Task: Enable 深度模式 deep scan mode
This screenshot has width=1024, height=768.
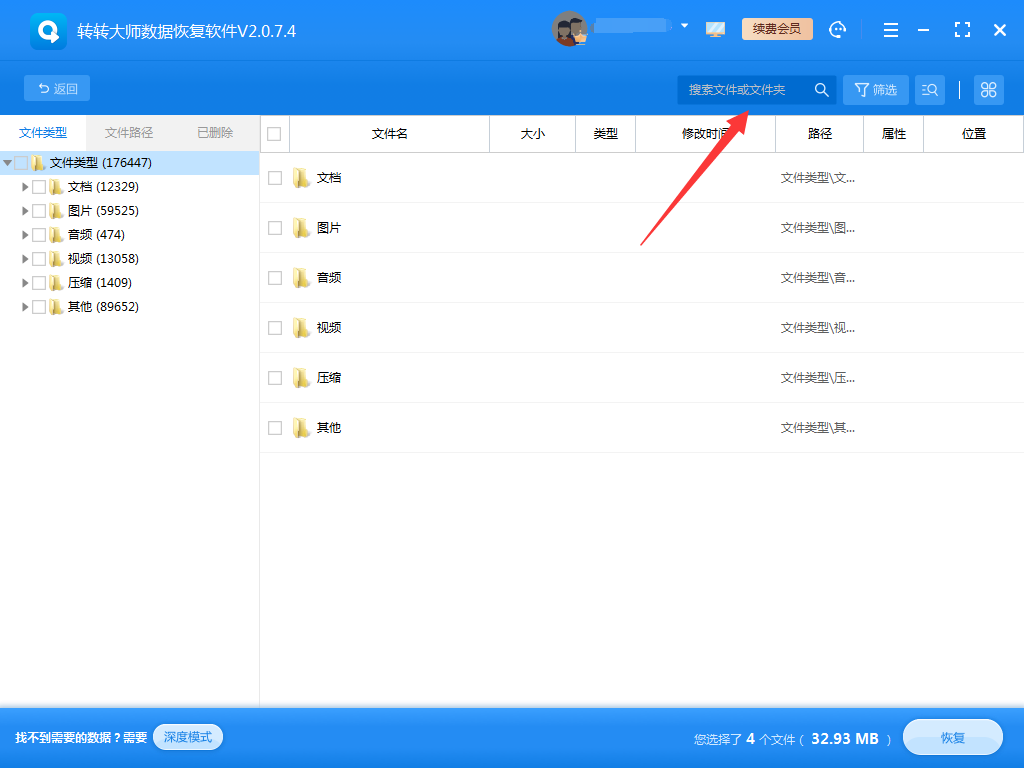Action: (x=187, y=737)
